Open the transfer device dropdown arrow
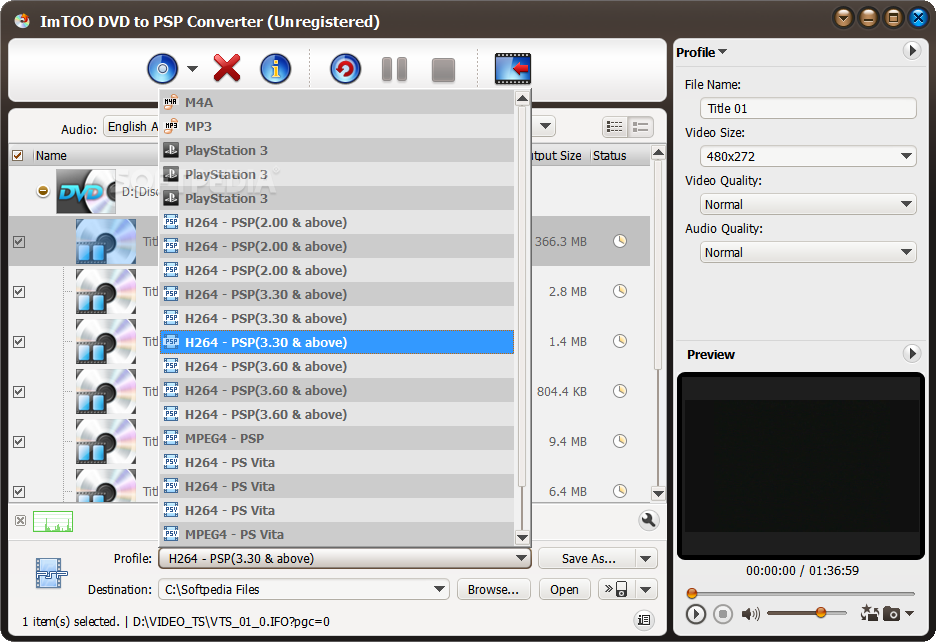The height and width of the screenshot is (642, 936). [x=646, y=589]
